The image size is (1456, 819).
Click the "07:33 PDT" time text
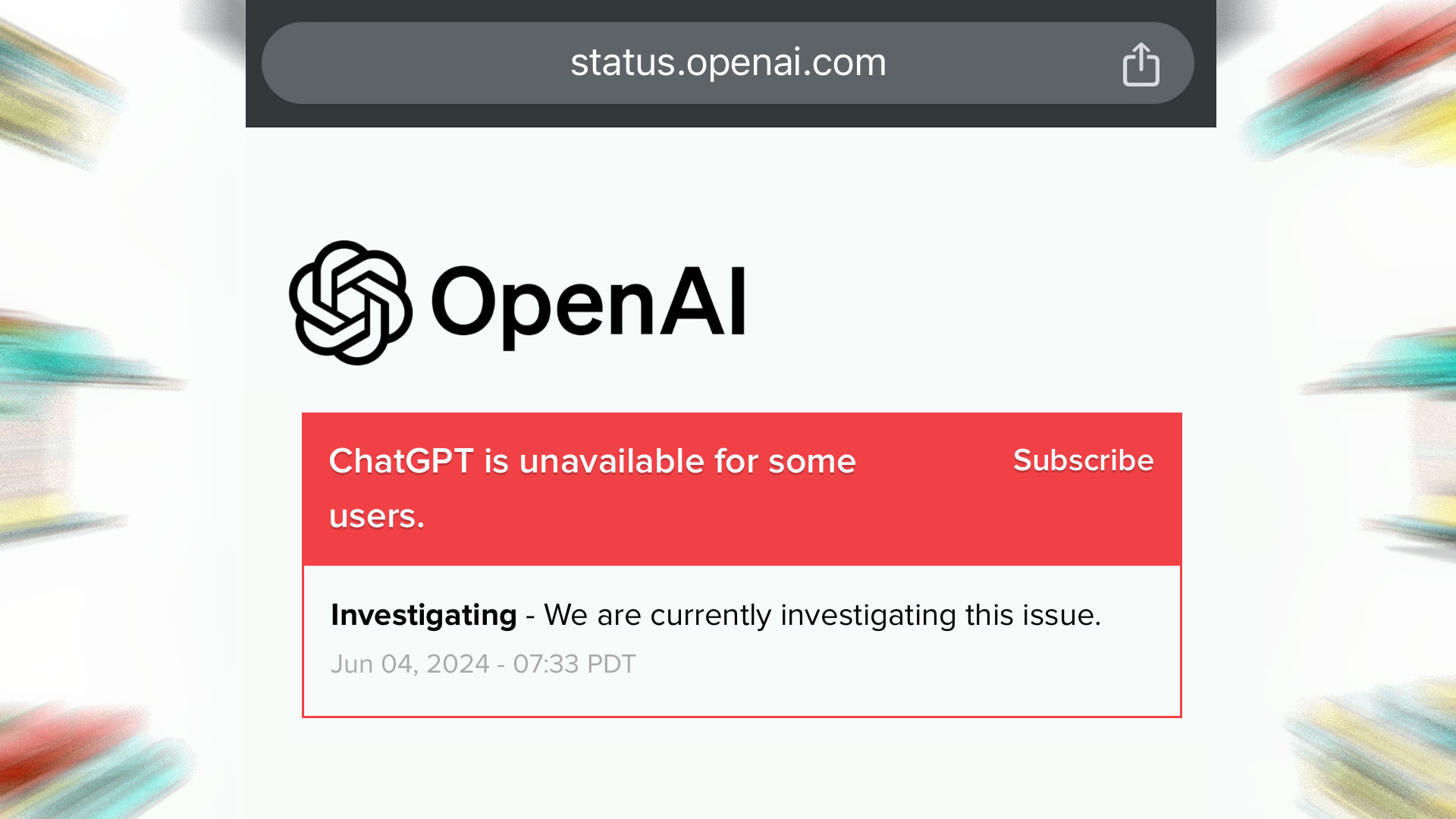pos(574,664)
